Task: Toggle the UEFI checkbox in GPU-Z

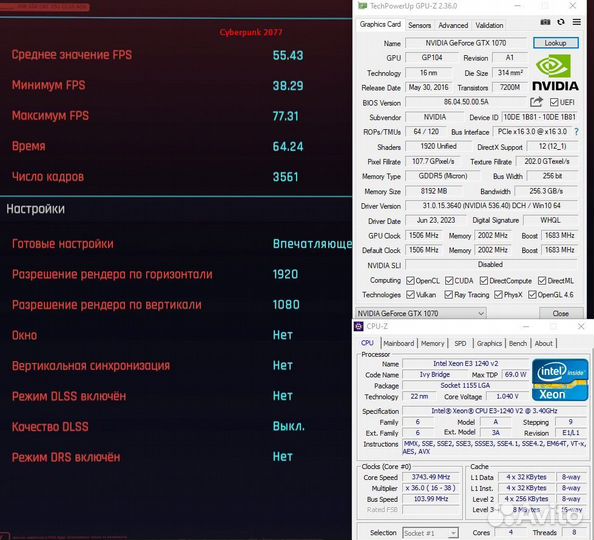Action: pyautogui.click(x=554, y=102)
